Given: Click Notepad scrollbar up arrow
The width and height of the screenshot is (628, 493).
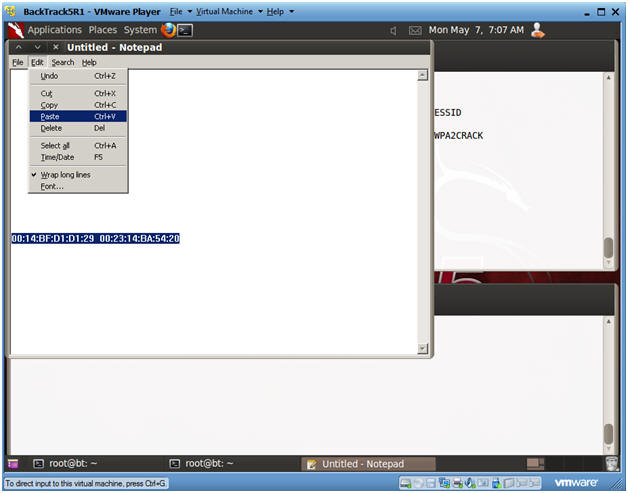Looking at the screenshot, I should (422, 75).
